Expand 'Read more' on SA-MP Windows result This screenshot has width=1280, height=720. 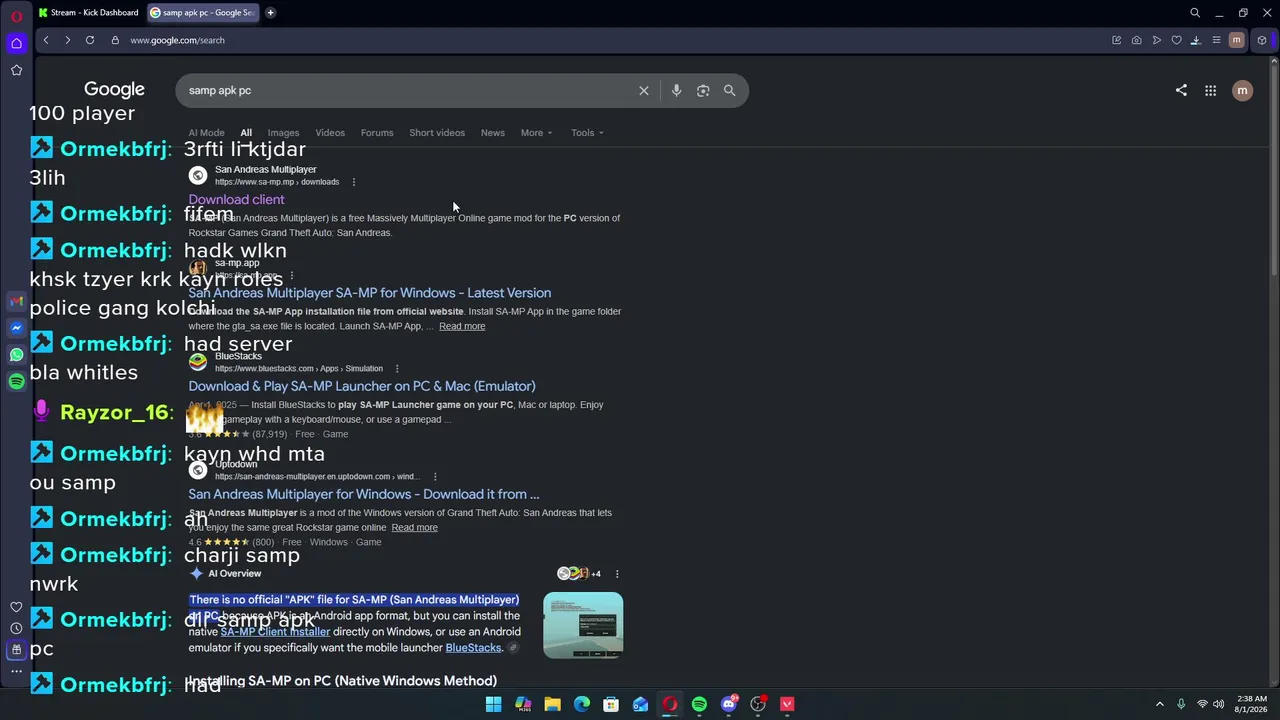click(x=462, y=326)
